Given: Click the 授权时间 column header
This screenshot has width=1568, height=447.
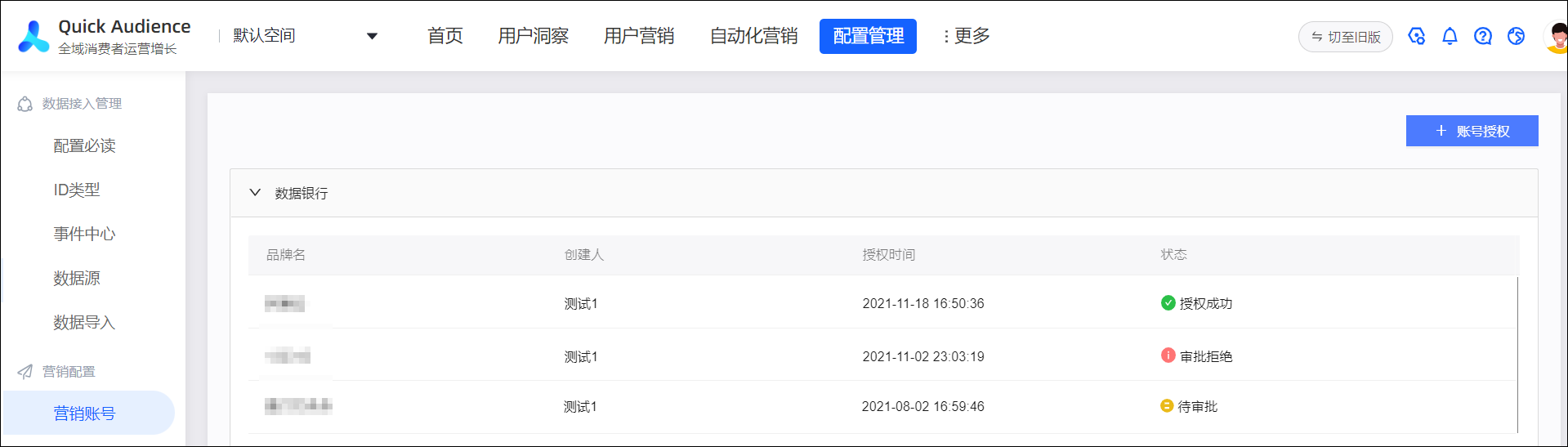Looking at the screenshot, I should point(889,255).
